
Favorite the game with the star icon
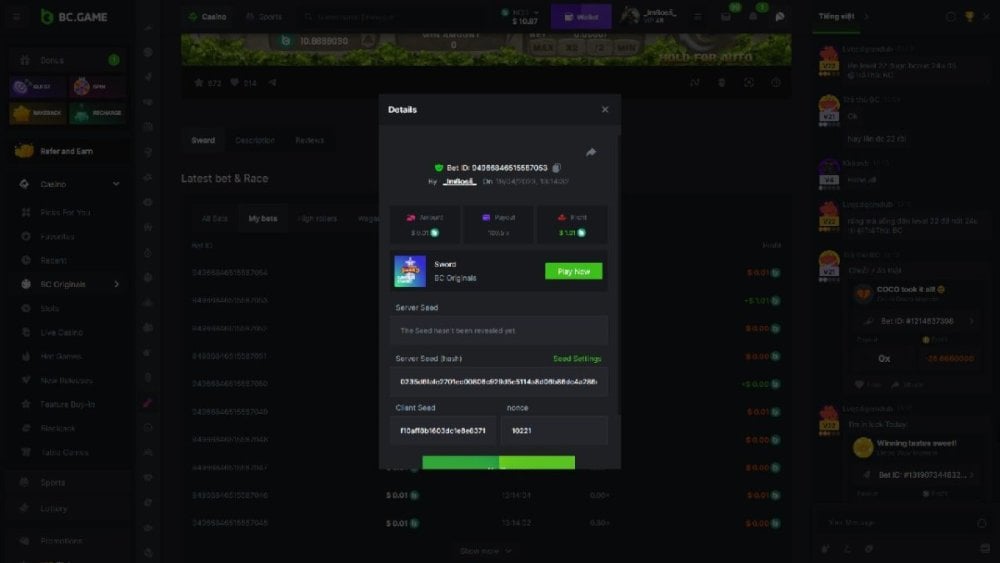tap(199, 83)
